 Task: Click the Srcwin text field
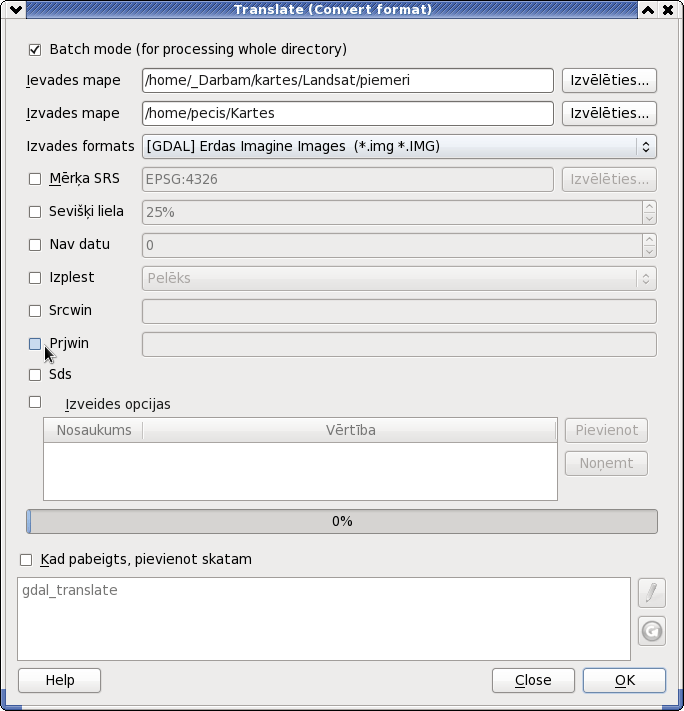(399, 312)
